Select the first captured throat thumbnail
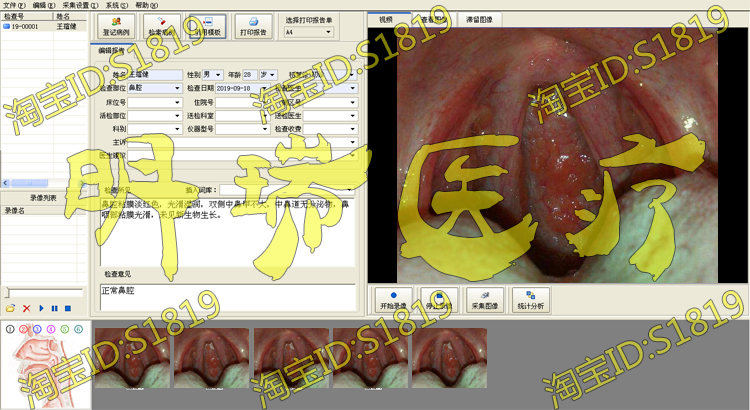Image resolution: width=750 pixels, height=410 pixels. [132, 358]
